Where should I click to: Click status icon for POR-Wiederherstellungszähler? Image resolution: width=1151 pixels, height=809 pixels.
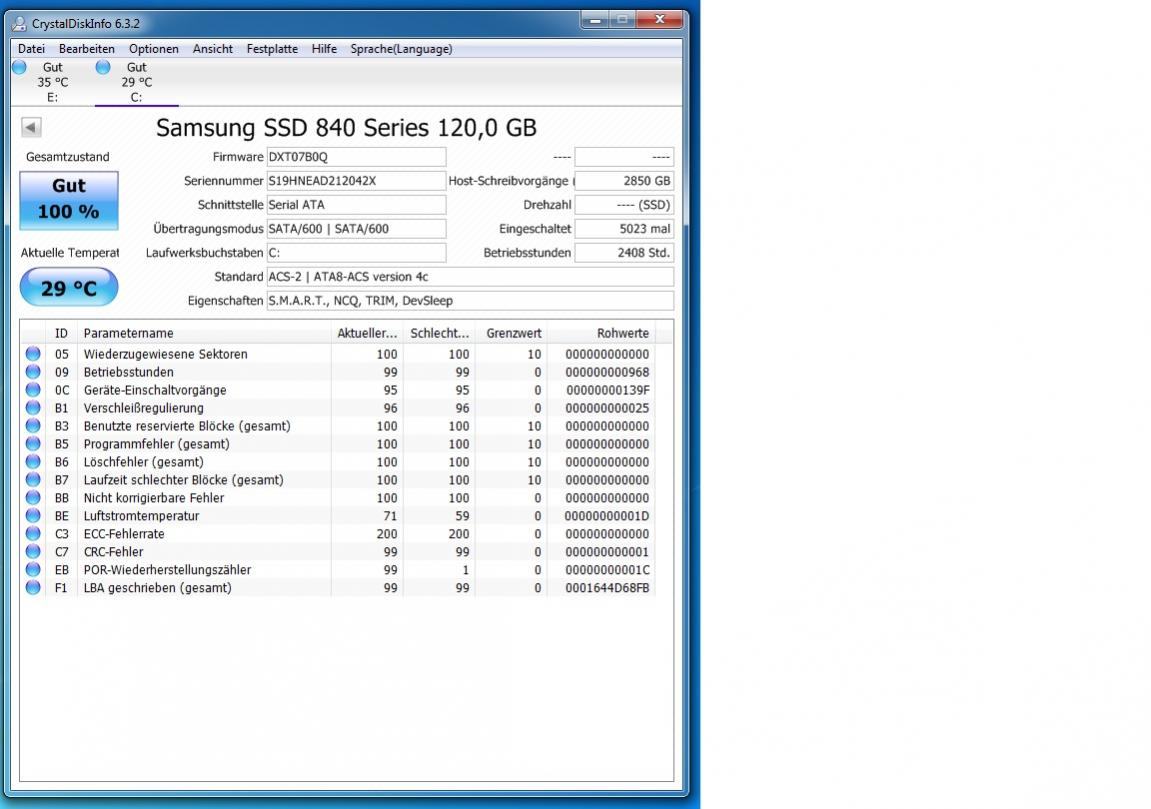[33, 569]
